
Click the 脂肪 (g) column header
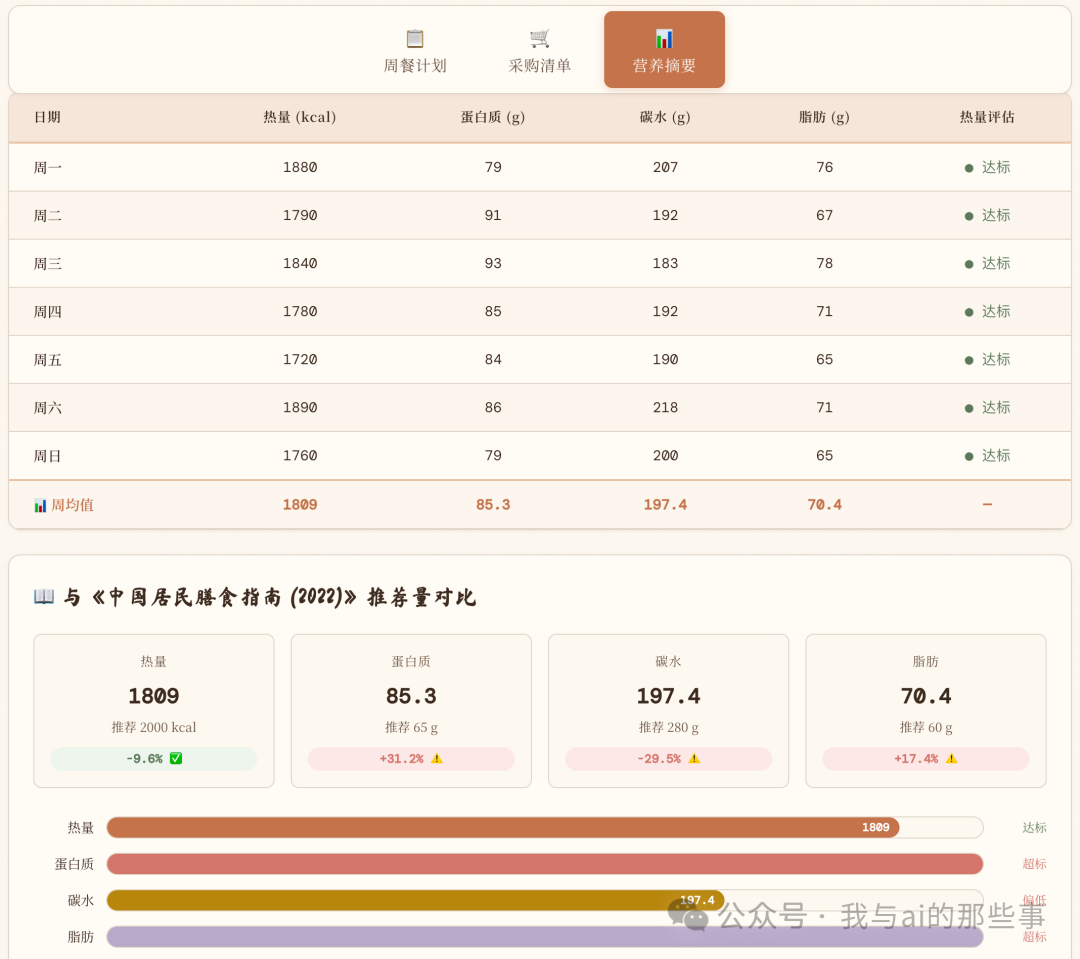point(824,117)
